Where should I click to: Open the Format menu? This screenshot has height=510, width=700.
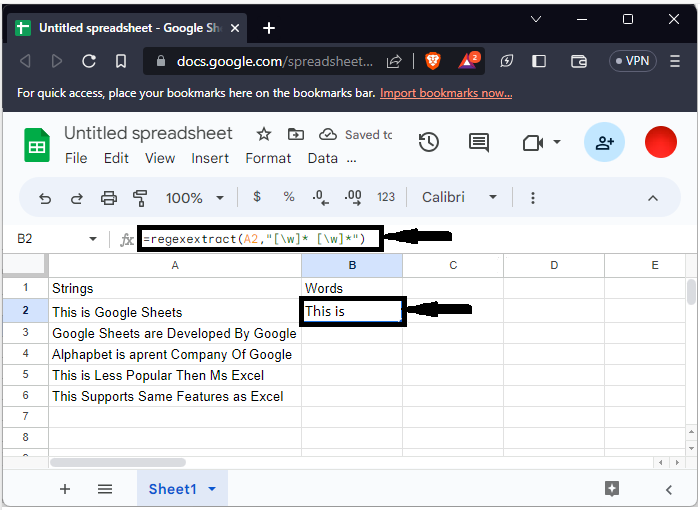point(268,158)
